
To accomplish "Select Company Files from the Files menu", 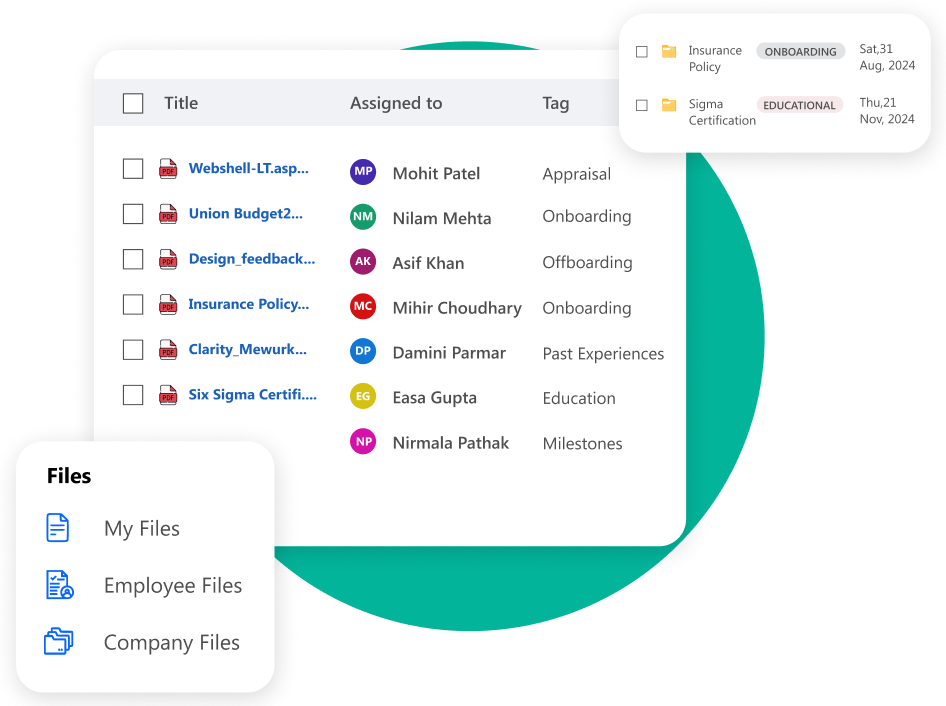I will click(x=171, y=641).
